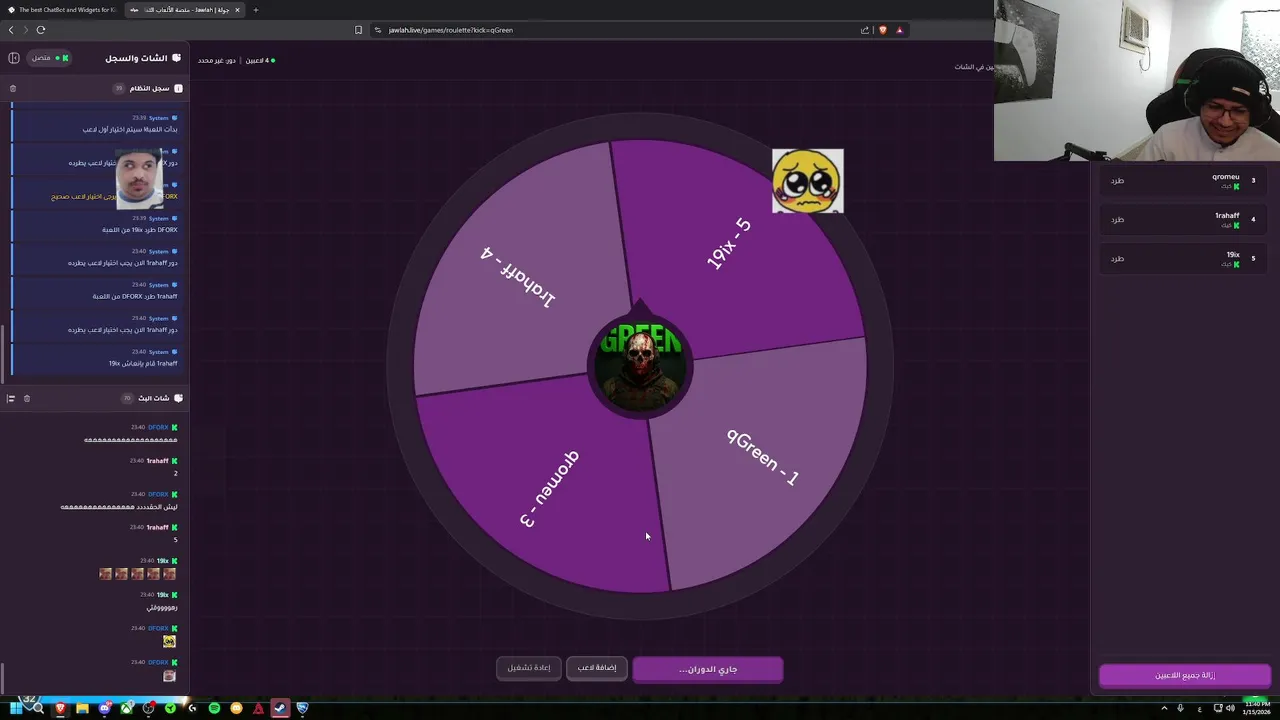Kick player 1rahaff from the list
The width and height of the screenshot is (1280, 720).
[1117, 220]
